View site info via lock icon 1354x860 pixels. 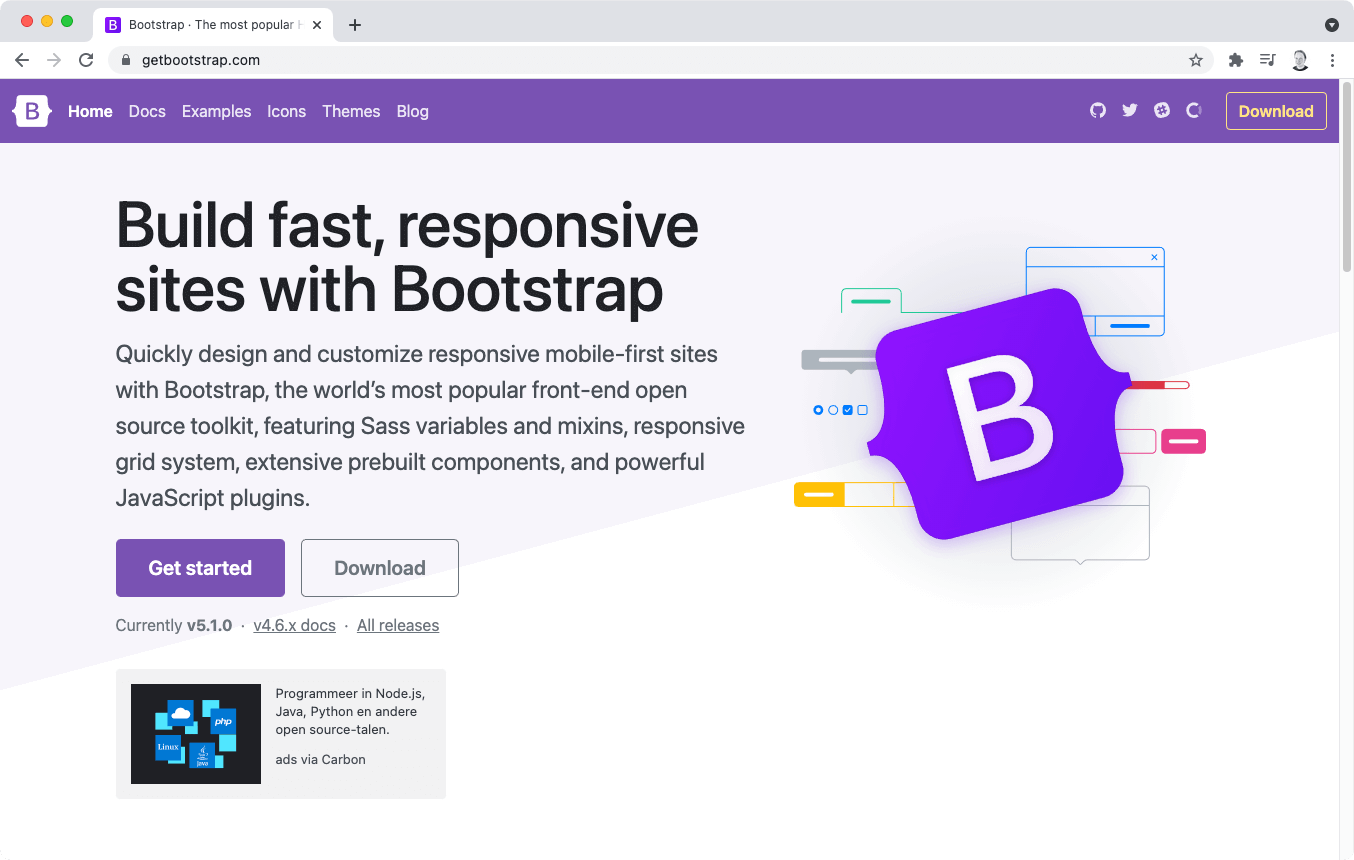point(126,60)
